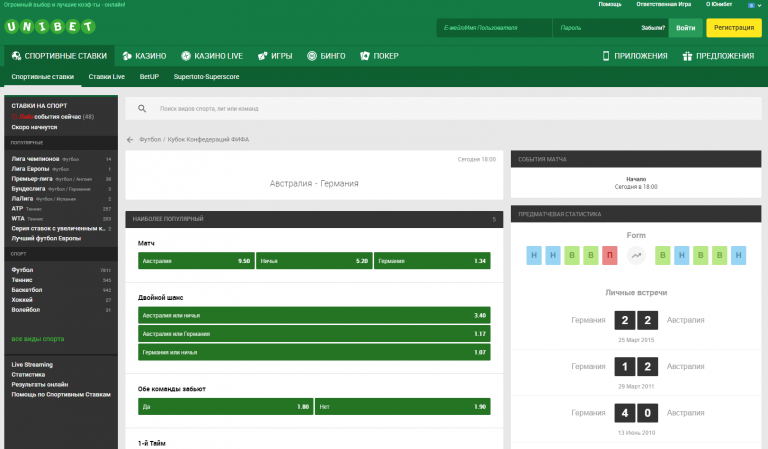Focus the E-mail/username input field
The width and height of the screenshot is (768, 449).
click(x=494, y=28)
